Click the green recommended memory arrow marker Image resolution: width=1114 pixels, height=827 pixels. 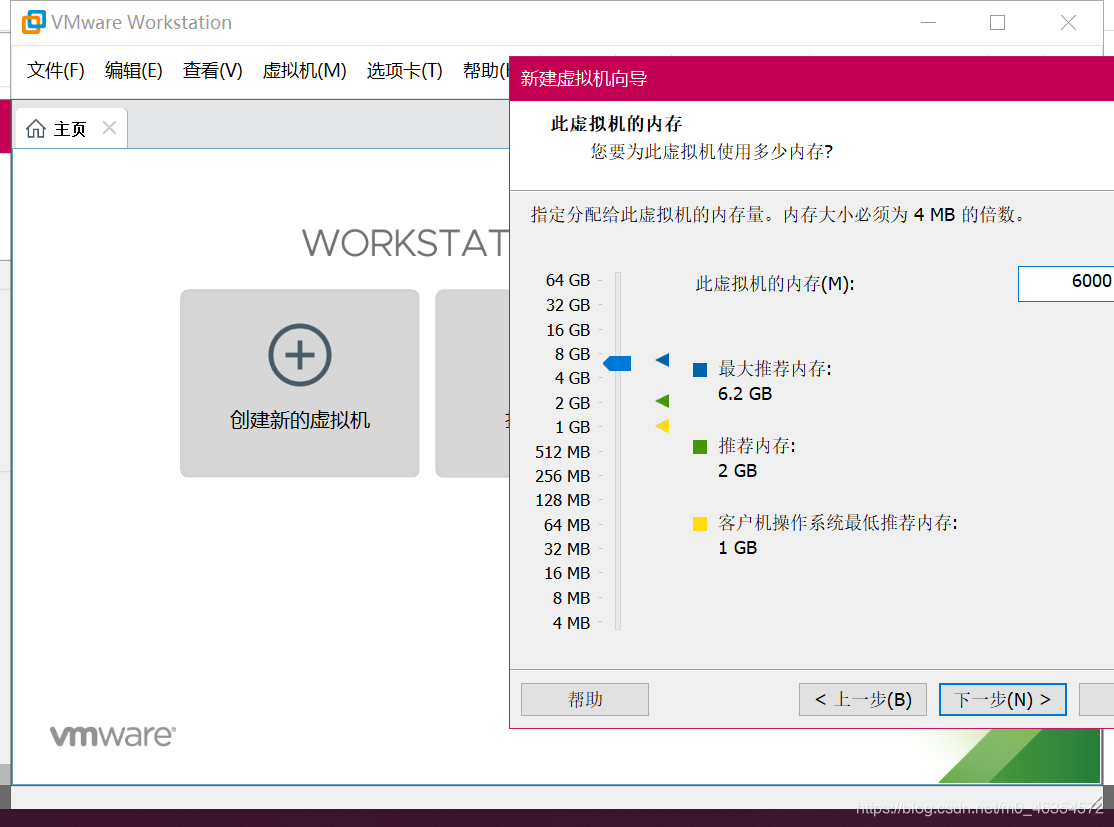click(x=662, y=401)
